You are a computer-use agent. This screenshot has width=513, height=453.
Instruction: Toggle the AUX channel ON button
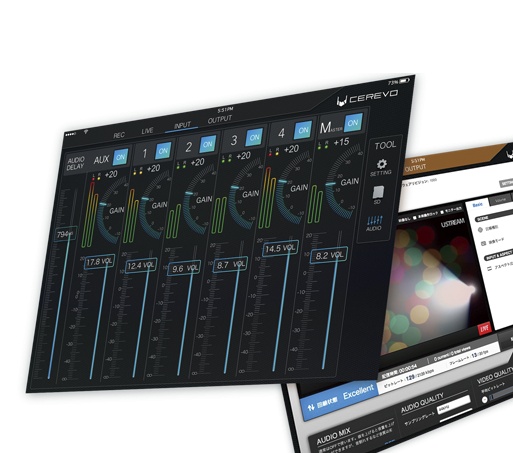coord(120,157)
